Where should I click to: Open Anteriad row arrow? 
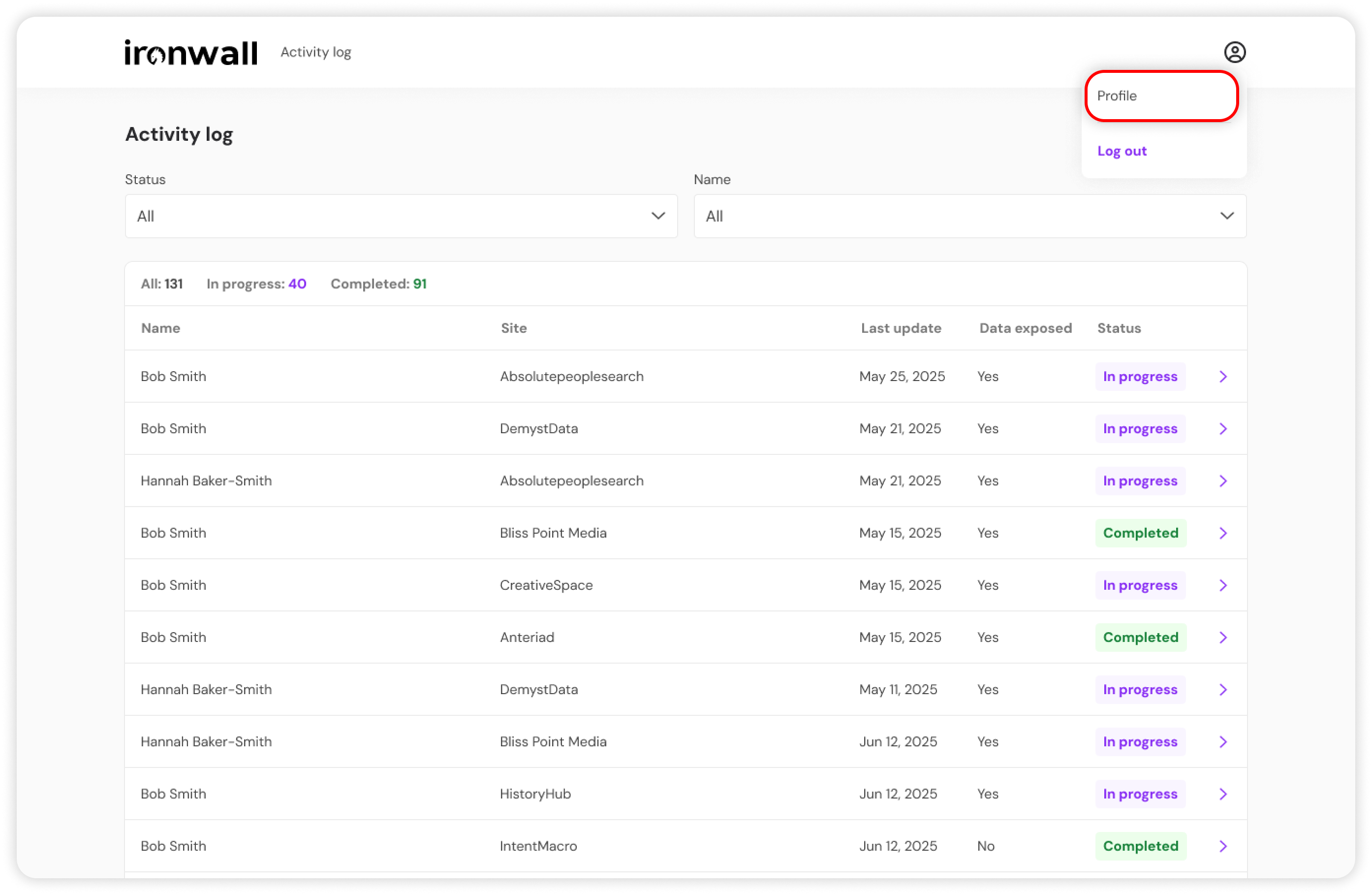point(1223,638)
